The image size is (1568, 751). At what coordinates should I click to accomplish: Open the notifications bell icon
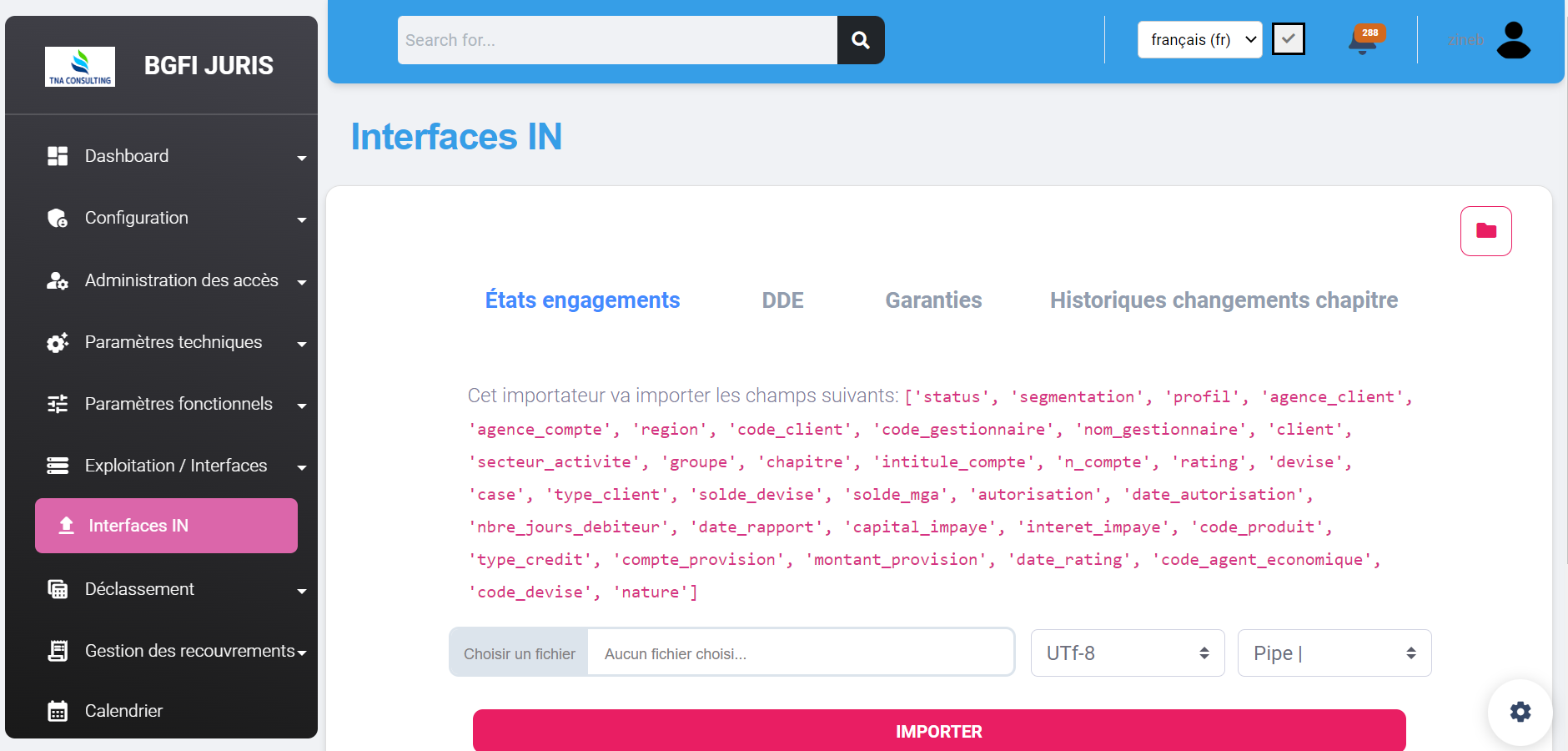(1362, 40)
